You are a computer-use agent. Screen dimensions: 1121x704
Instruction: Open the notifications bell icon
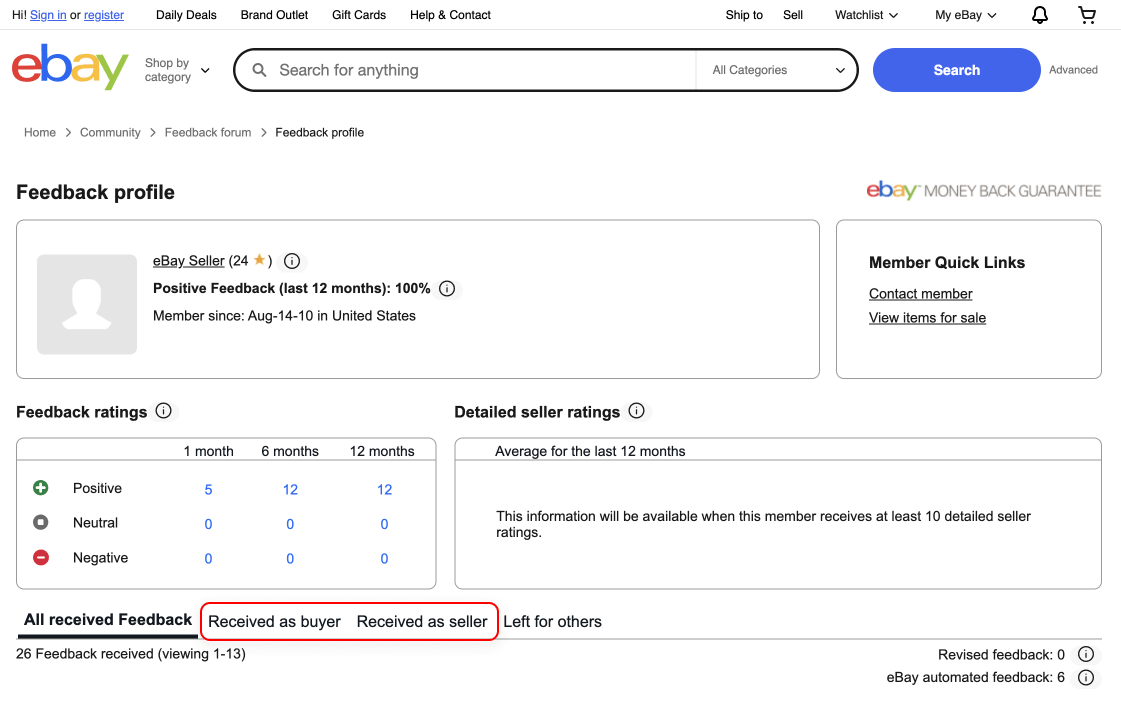click(x=1039, y=15)
